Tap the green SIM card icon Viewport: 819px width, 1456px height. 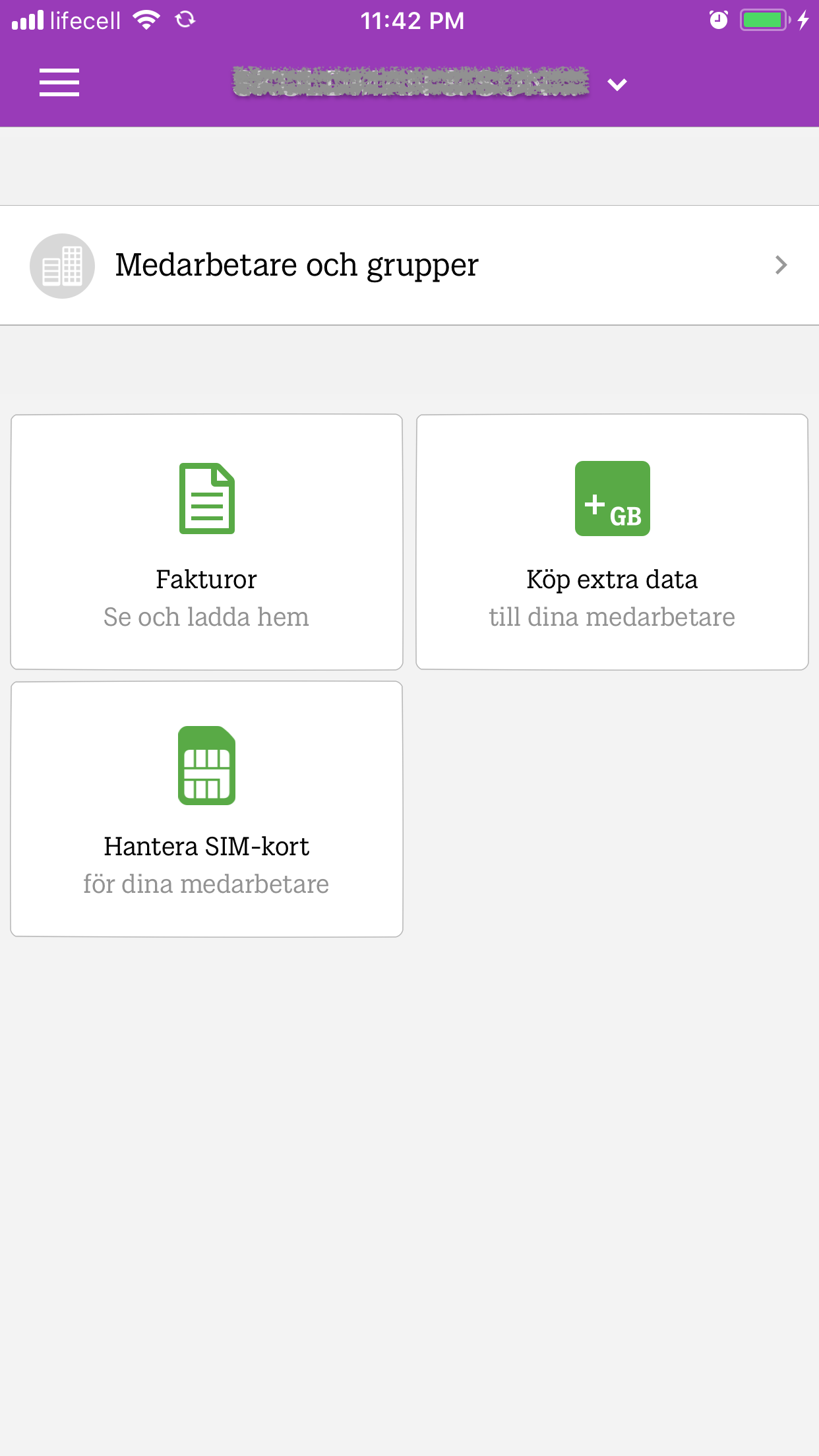tap(207, 766)
